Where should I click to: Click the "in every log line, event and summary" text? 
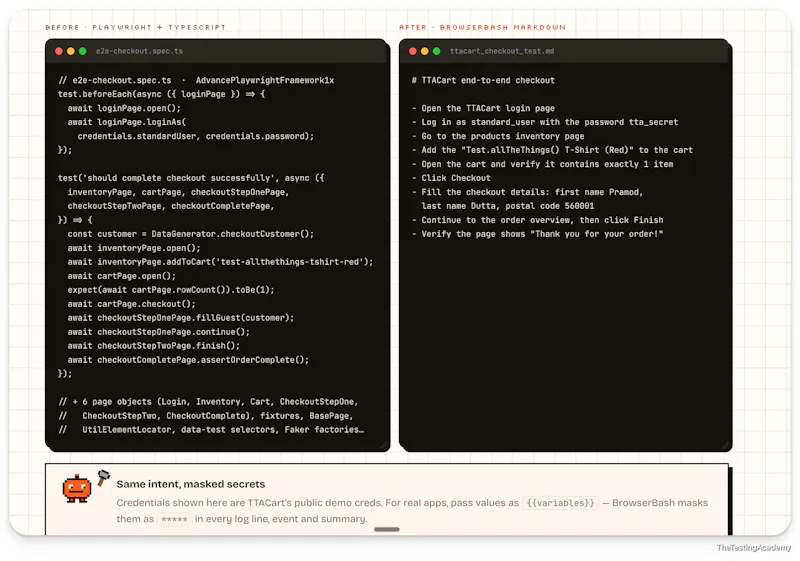281,519
